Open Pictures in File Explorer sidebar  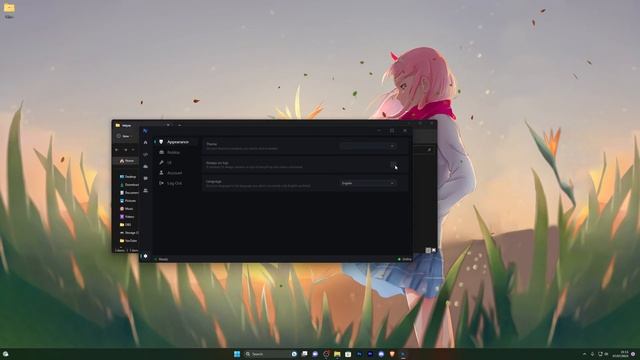point(129,201)
